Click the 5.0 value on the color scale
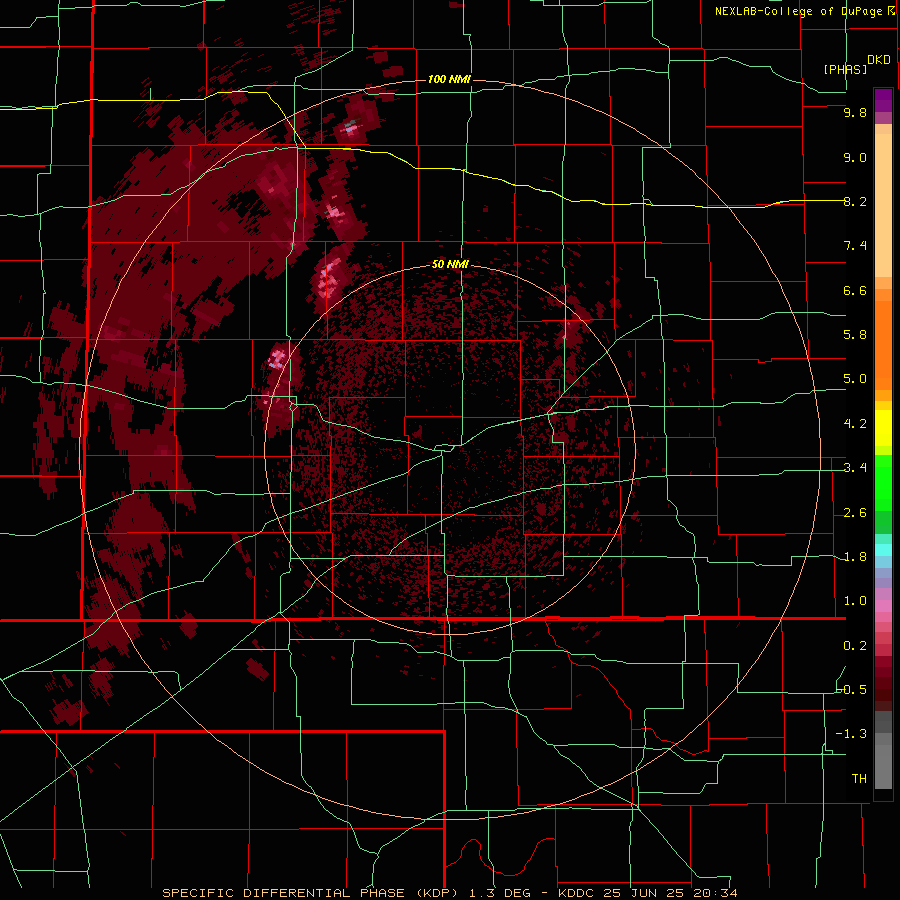Screen dimensions: 900x900 855,379
